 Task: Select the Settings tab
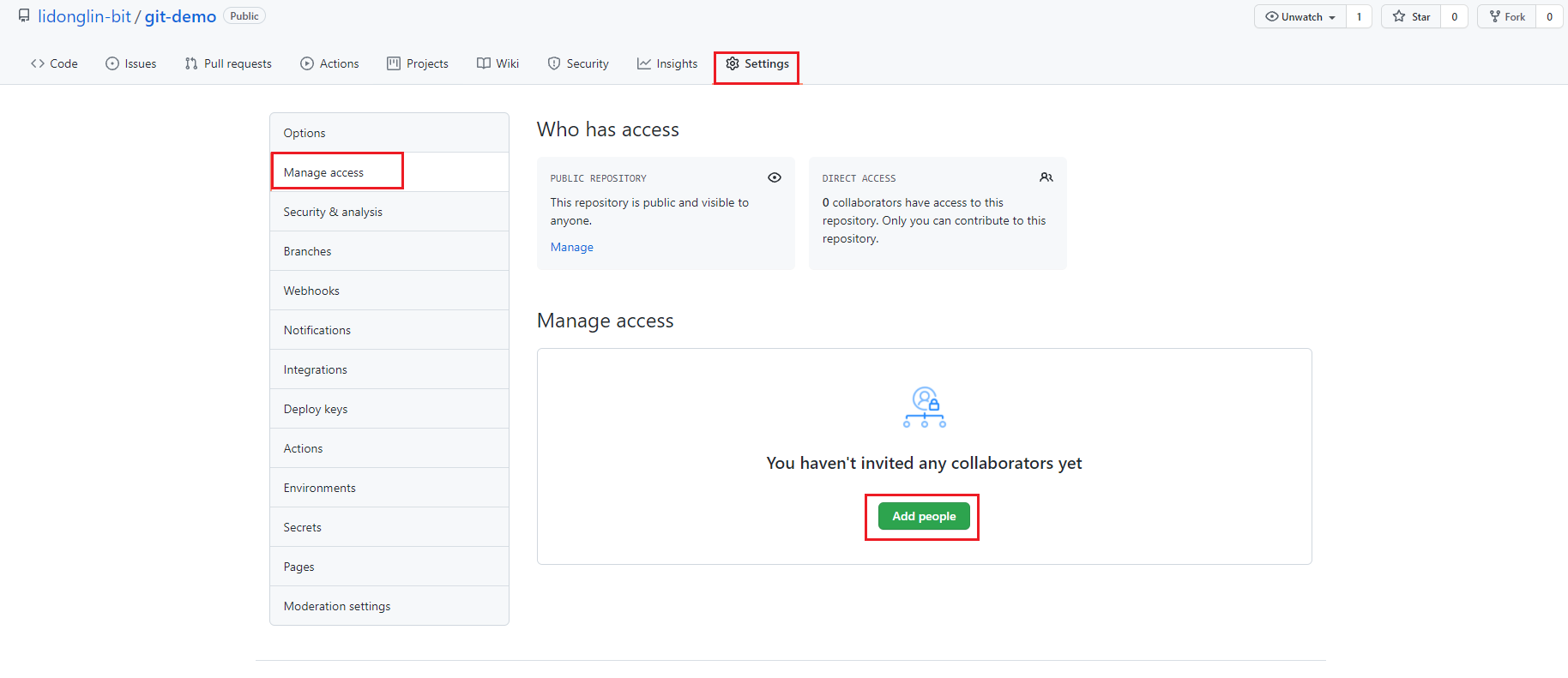pos(757,63)
